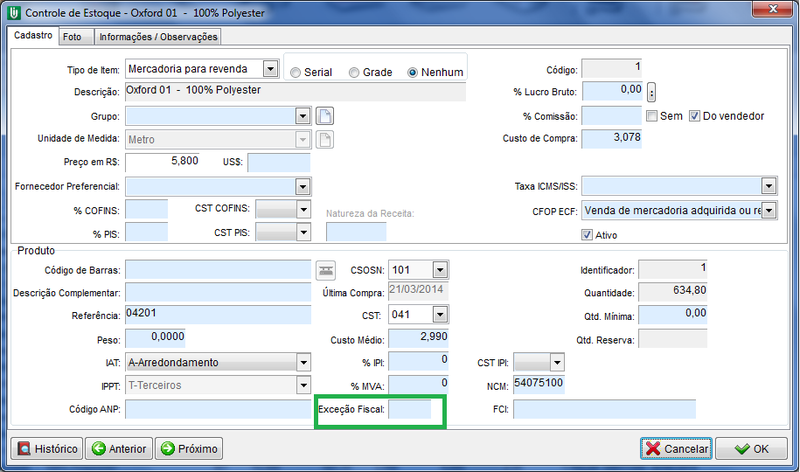Go to previous item with Anterior
The image size is (800, 472).
pos(118,449)
